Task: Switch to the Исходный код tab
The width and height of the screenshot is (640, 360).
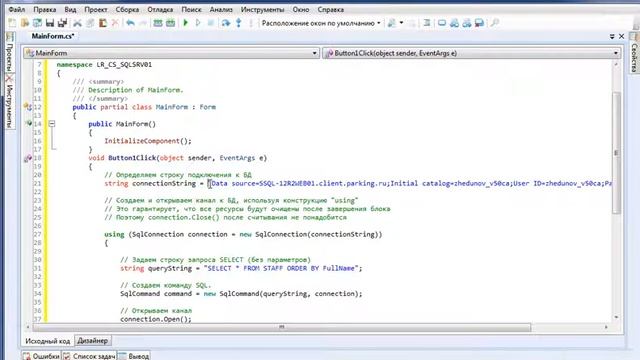Action: [48, 341]
